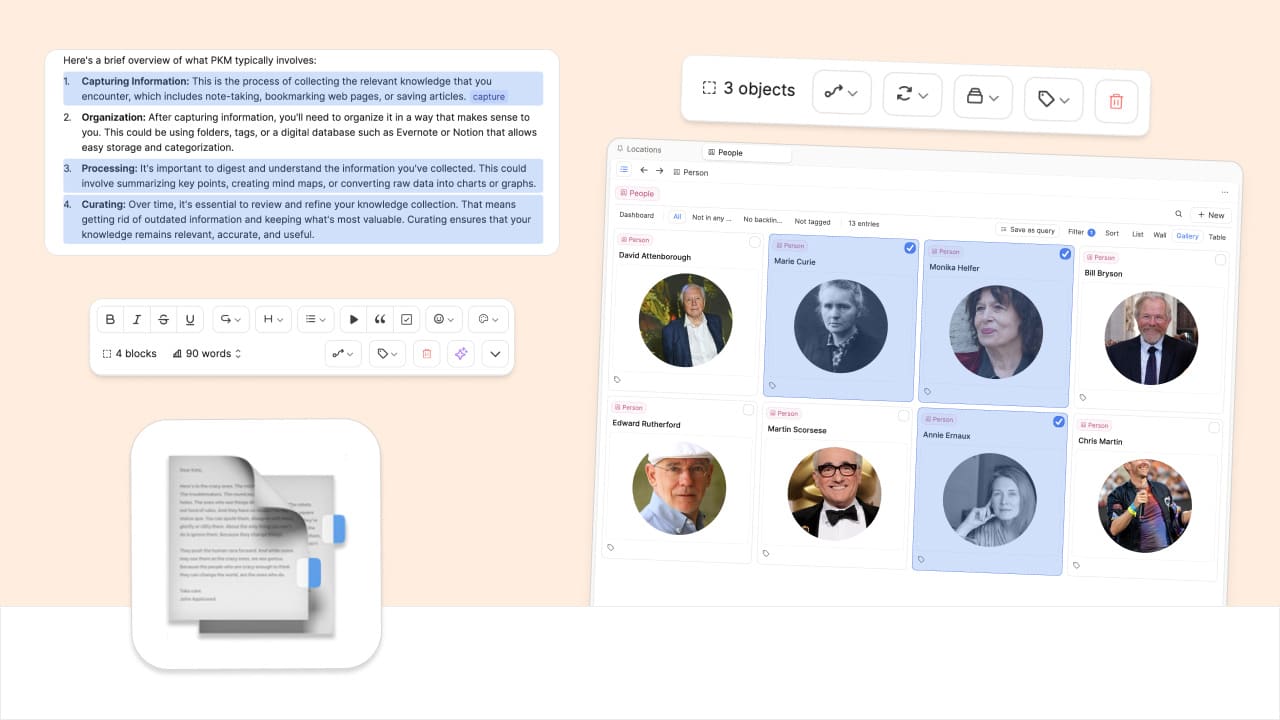Click the New button to add an entry
The height and width of the screenshot is (720, 1280).
pyautogui.click(x=1210, y=215)
